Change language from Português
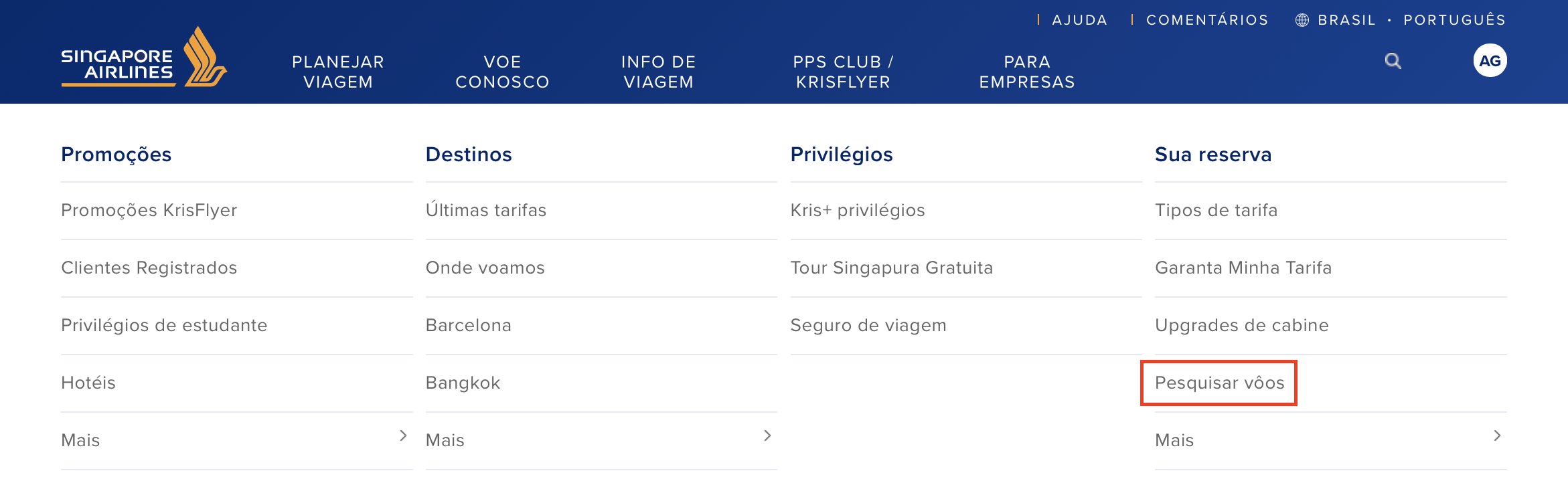The image size is (1568, 491). 1454,20
